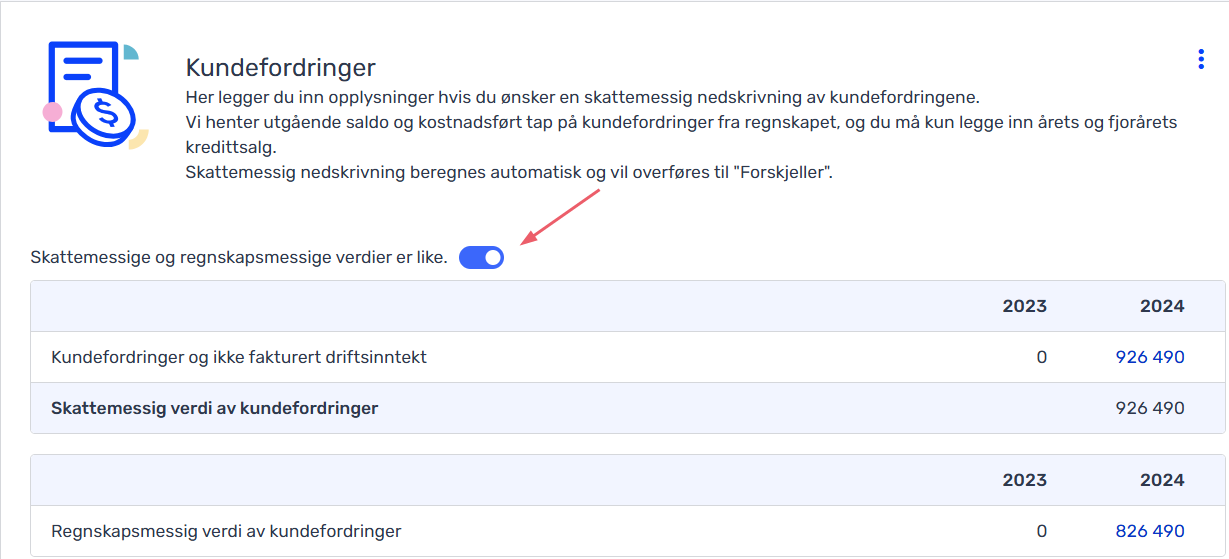Click the red arrow annotation pointing to toggle
This screenshot has width=1229, height=559.
(x=560, y=216)
